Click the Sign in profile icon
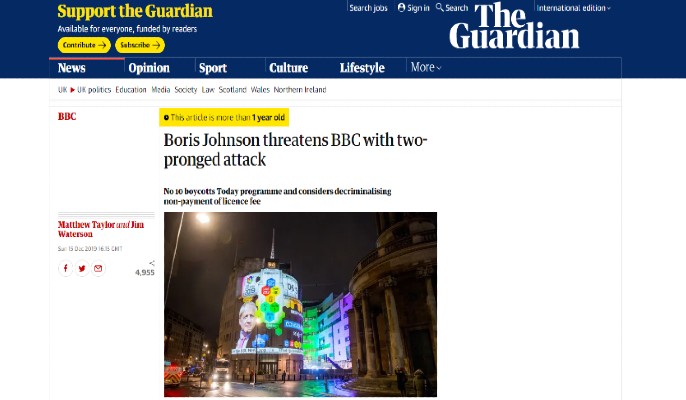686x400 pixels. (x=401, y=7)
